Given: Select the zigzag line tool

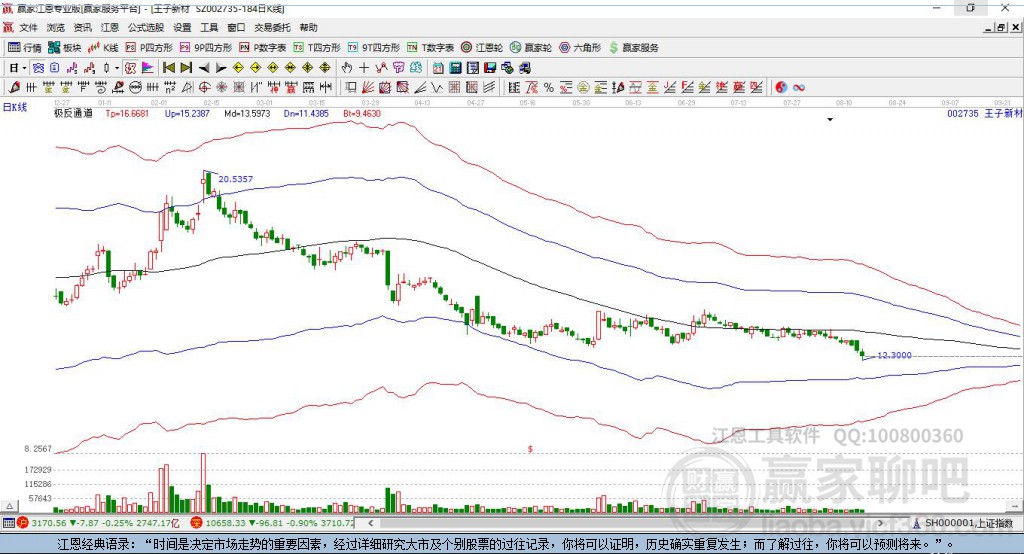Looking at the screenshot, I should pyautogui.click(x=437, y=88).
